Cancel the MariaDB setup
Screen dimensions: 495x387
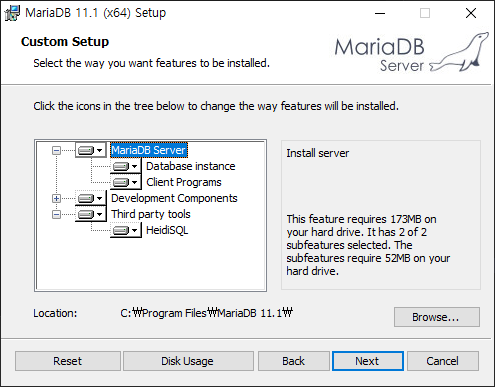click(443, 361)
